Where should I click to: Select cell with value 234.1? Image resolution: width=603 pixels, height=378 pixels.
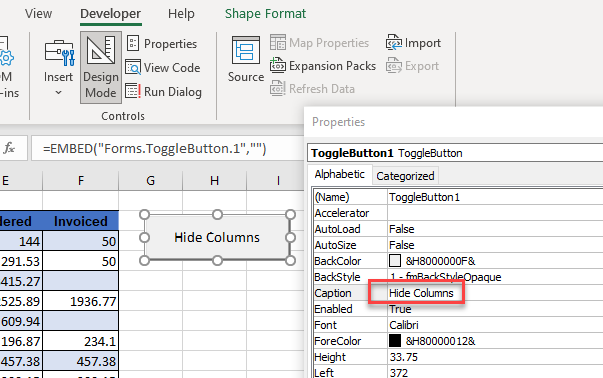(x=81, y=341)
